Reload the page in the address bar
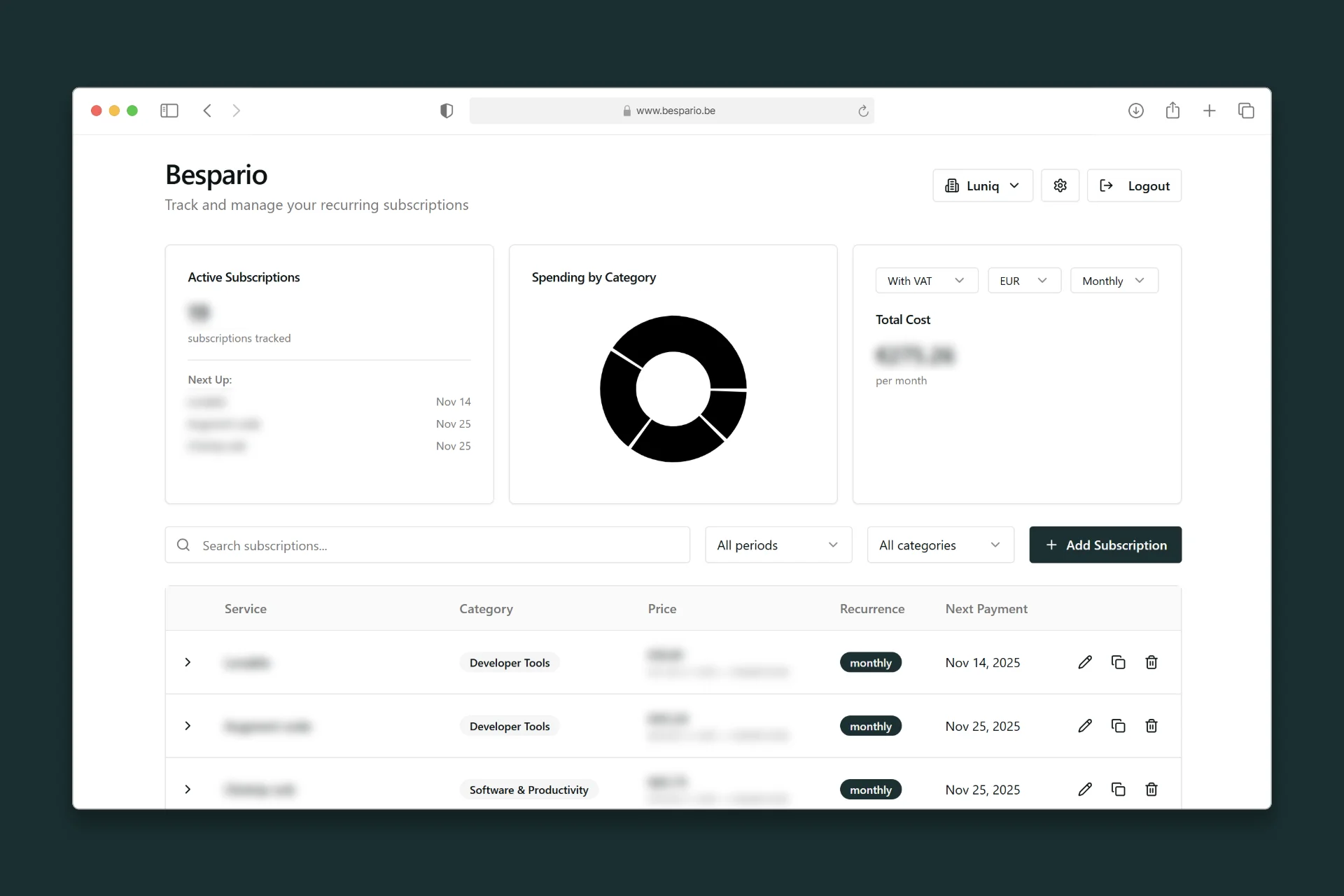This screenshot has width=1344, height=896. pos(863,111)
